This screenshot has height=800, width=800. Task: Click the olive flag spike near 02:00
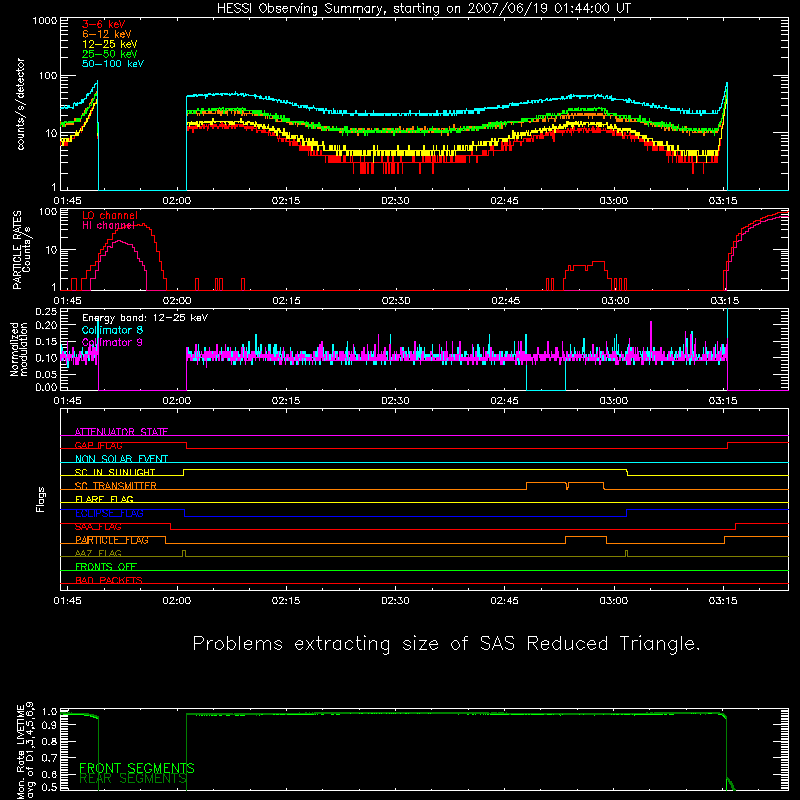[x=184, y=553]
